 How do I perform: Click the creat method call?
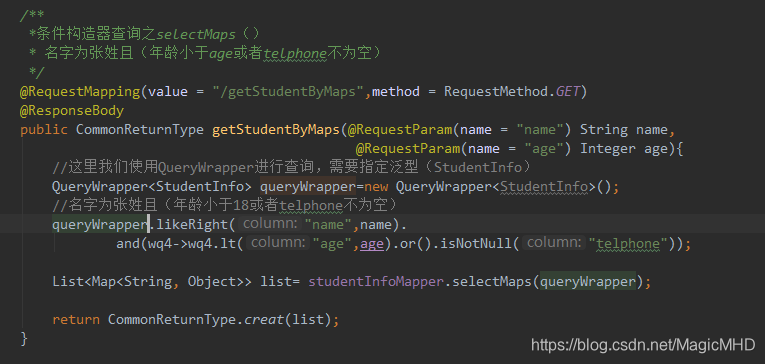pyautogui.click(x=264, y=320)
